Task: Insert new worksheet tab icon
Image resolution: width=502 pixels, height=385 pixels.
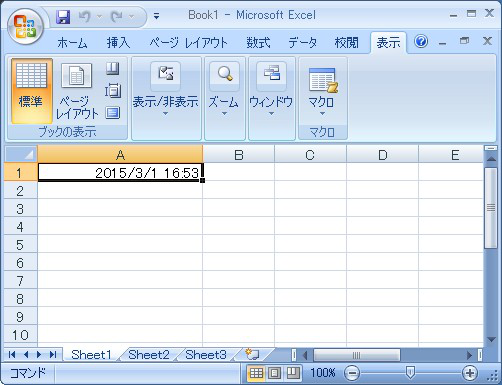Action: (252, 354)
